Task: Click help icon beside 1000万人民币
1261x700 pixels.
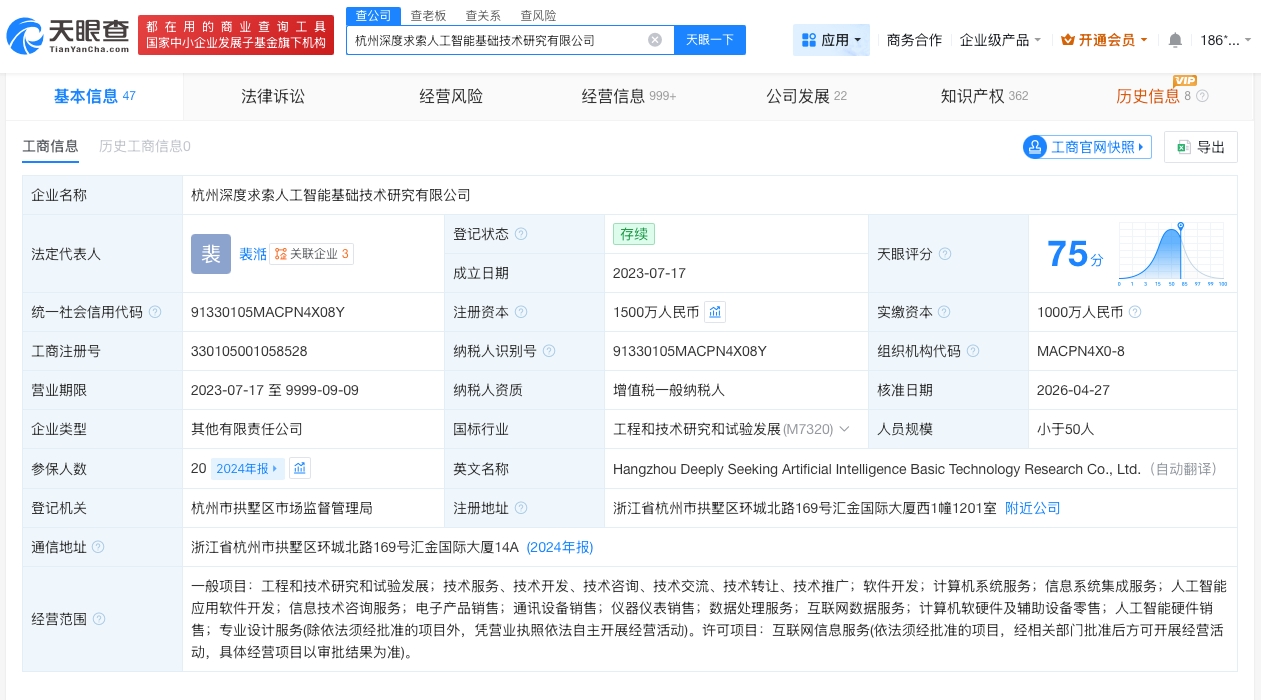Action: (1136, 312)
